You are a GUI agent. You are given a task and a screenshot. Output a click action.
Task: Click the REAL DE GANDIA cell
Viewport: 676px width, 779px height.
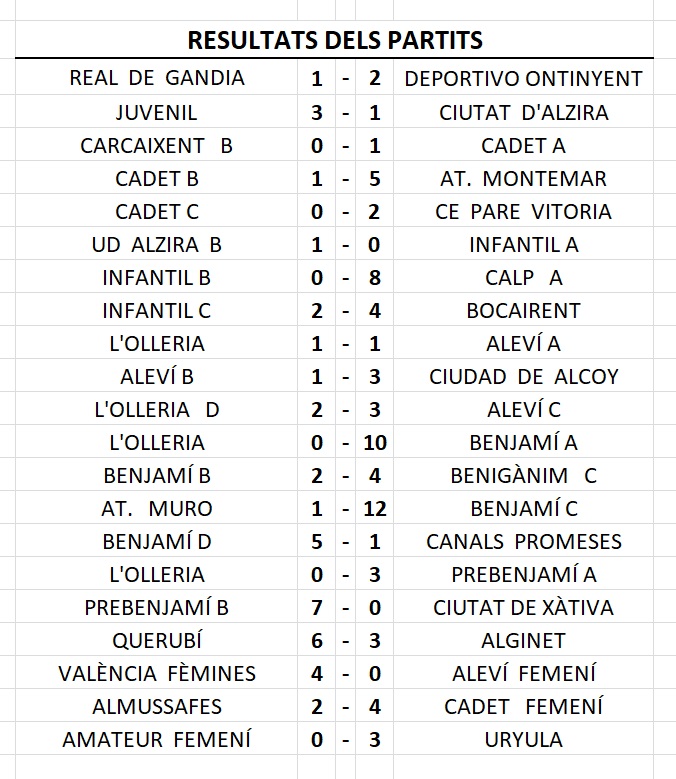pyautogui.click(x=156, y=78)
